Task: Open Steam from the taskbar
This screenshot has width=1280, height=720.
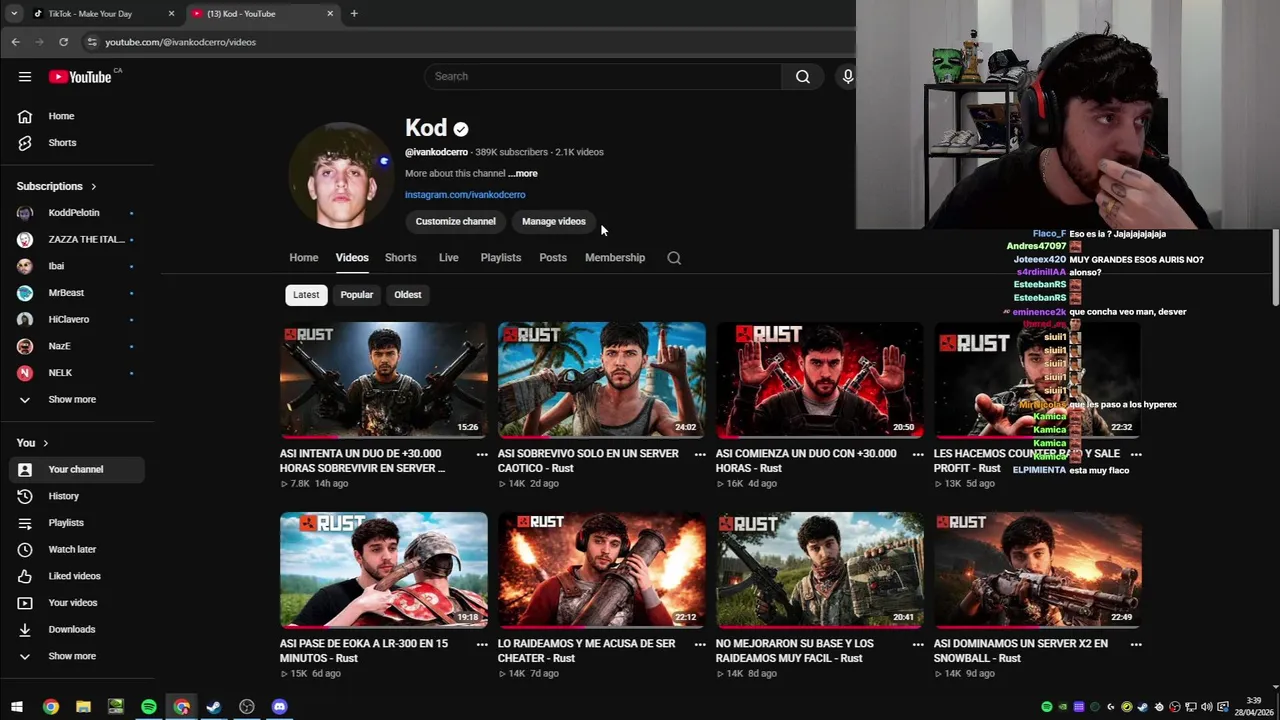Action: coord(214,707)
